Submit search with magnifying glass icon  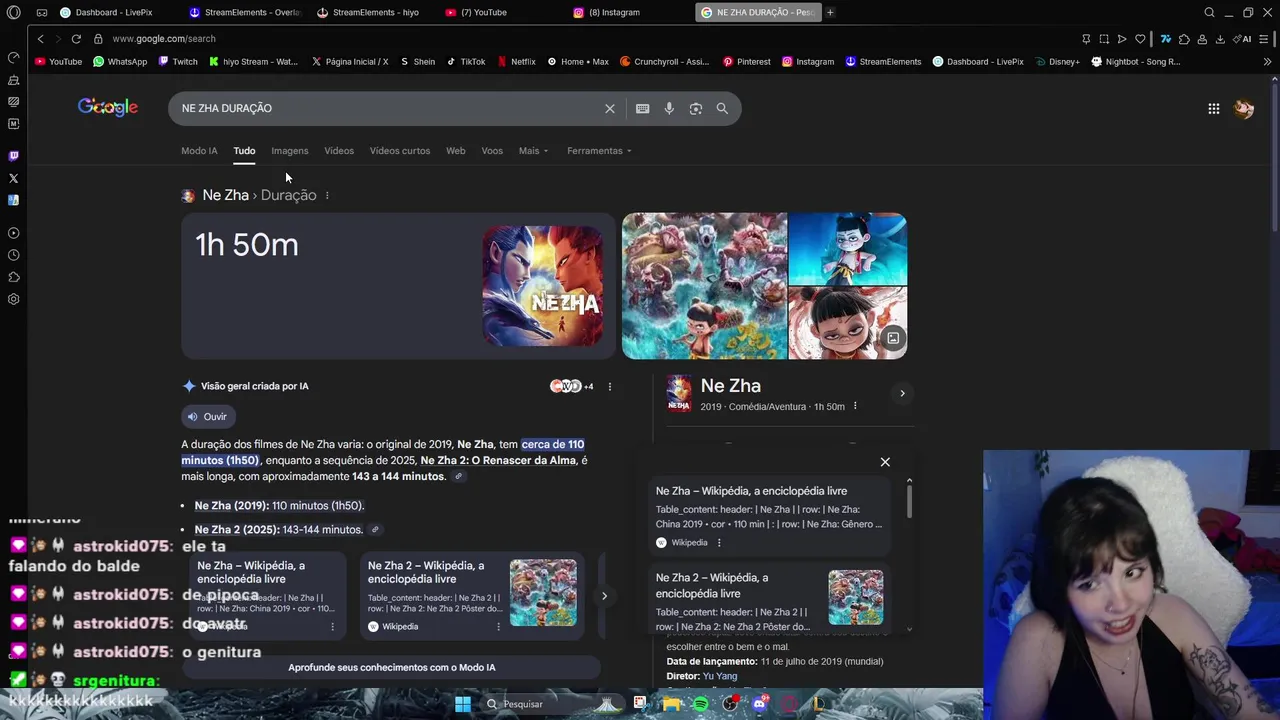[x=722, y=108]
